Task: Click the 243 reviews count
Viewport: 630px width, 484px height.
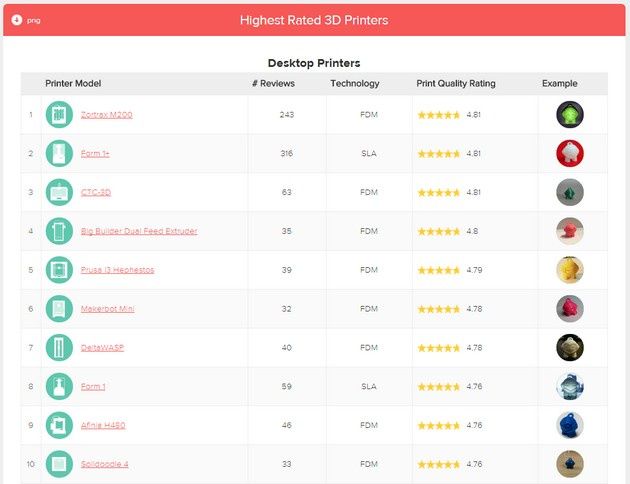Action: pos(287,115)
